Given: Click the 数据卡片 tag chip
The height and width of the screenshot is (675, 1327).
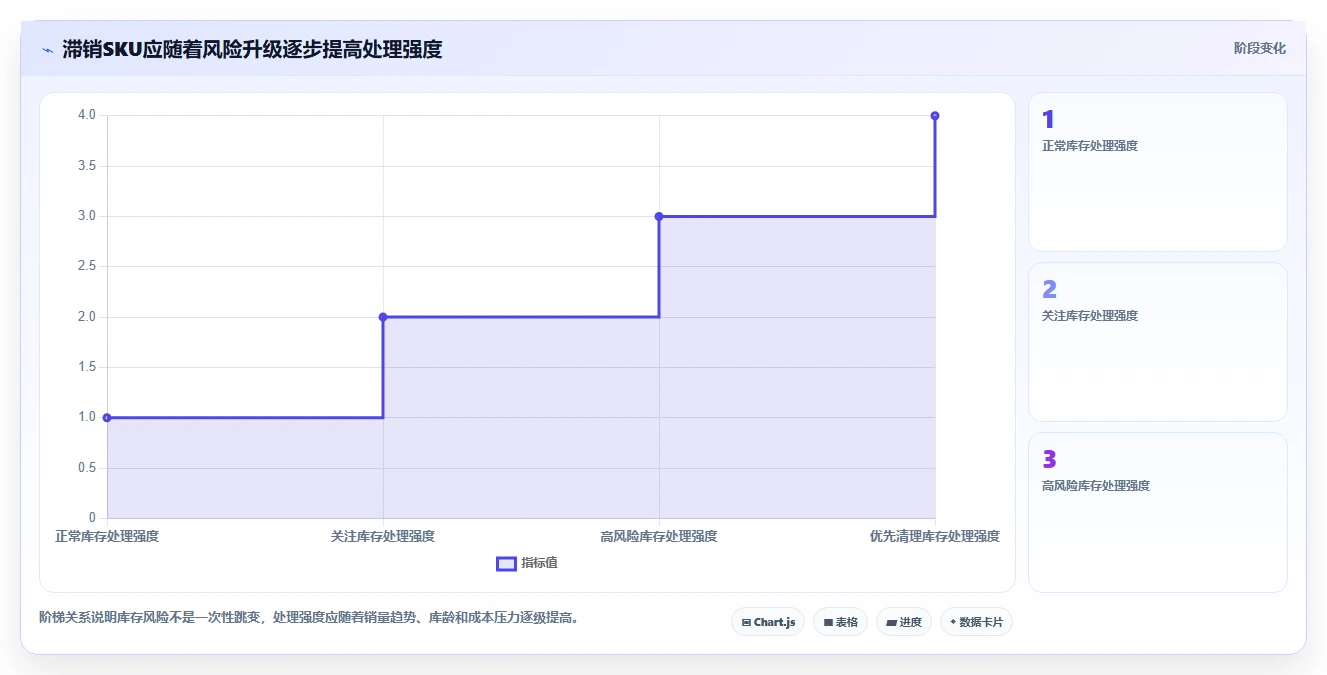Looking at the screenshot, I should (x=976, y=622).
